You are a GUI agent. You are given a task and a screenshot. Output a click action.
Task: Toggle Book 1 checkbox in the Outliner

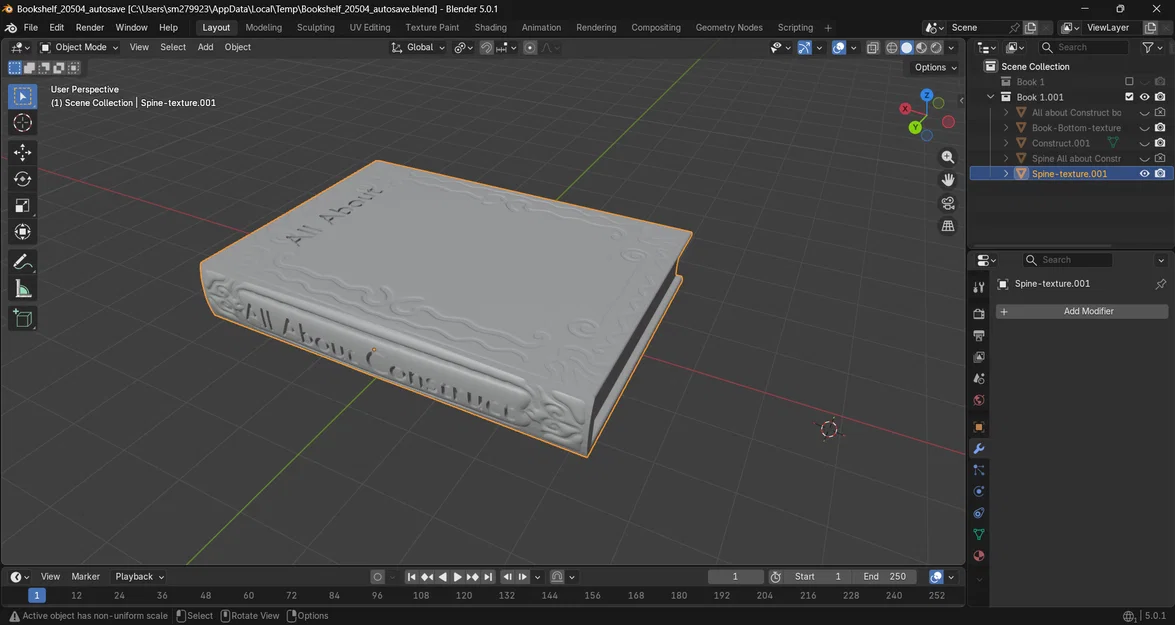coord(1129,82)
